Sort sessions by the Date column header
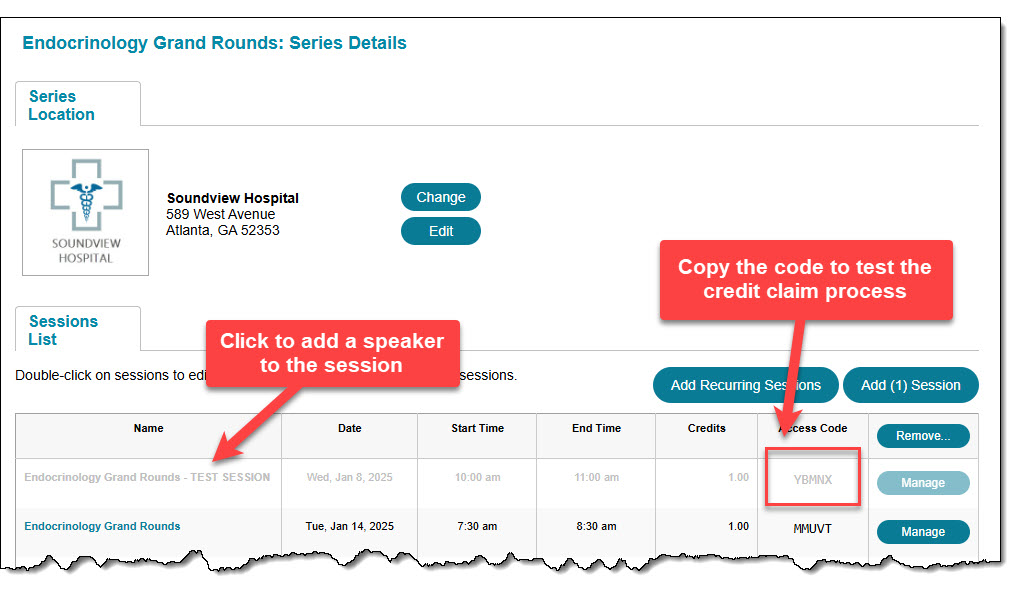 (350, 429)
